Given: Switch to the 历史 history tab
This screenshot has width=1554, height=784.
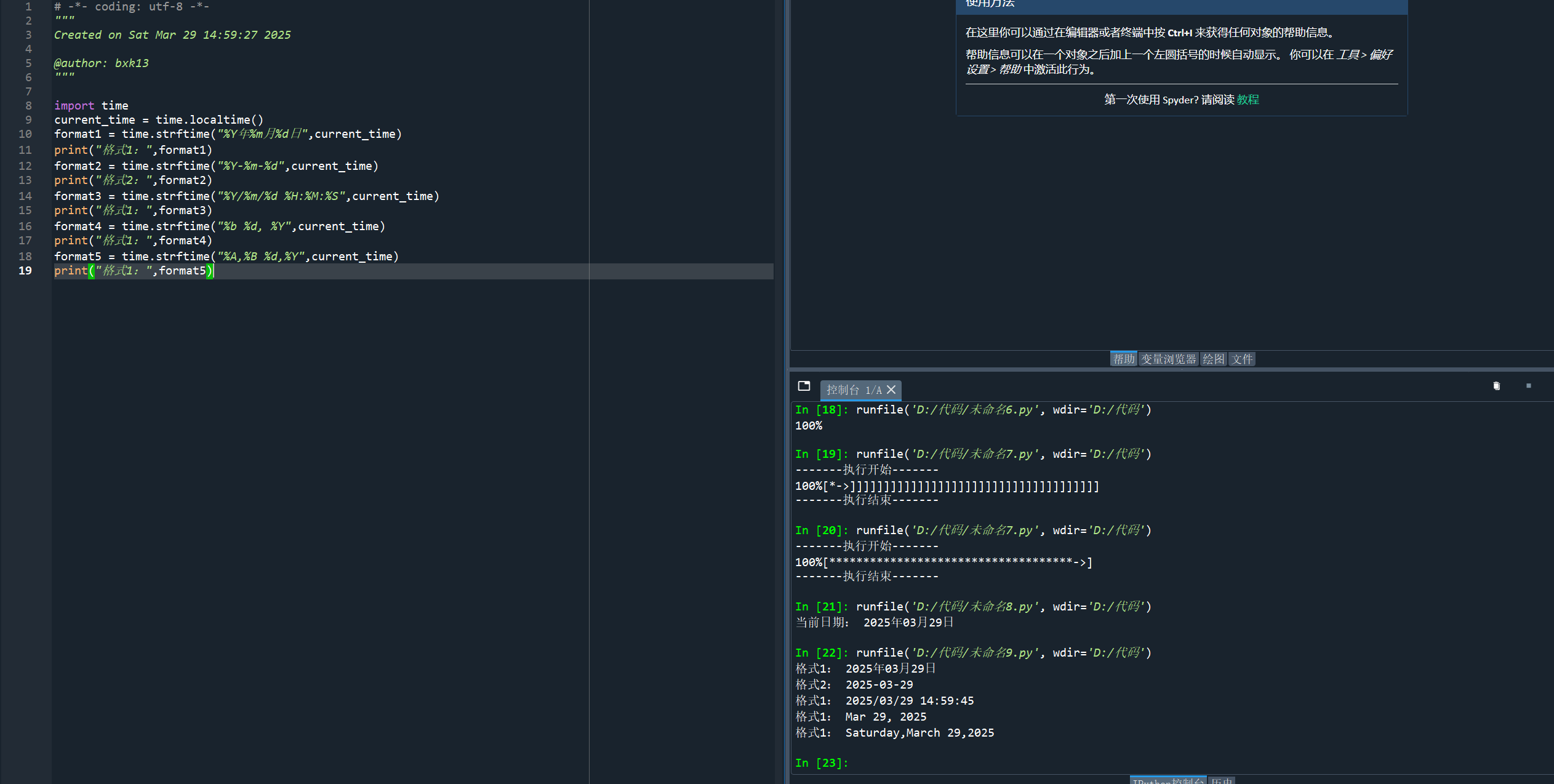Looking at the screenshot, I should point(1222,780).
